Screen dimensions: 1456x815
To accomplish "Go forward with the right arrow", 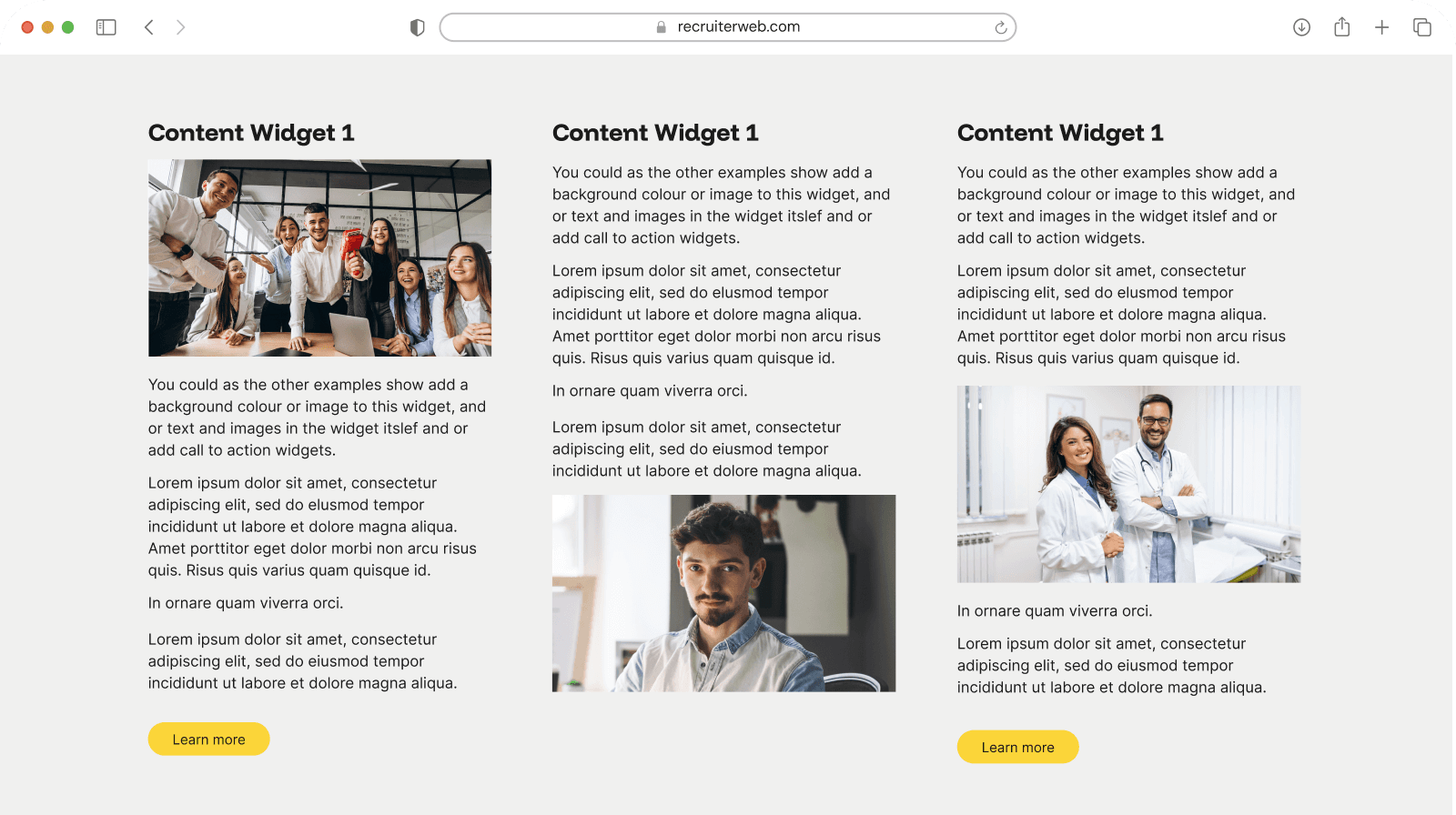I will [x=180, y=27].
